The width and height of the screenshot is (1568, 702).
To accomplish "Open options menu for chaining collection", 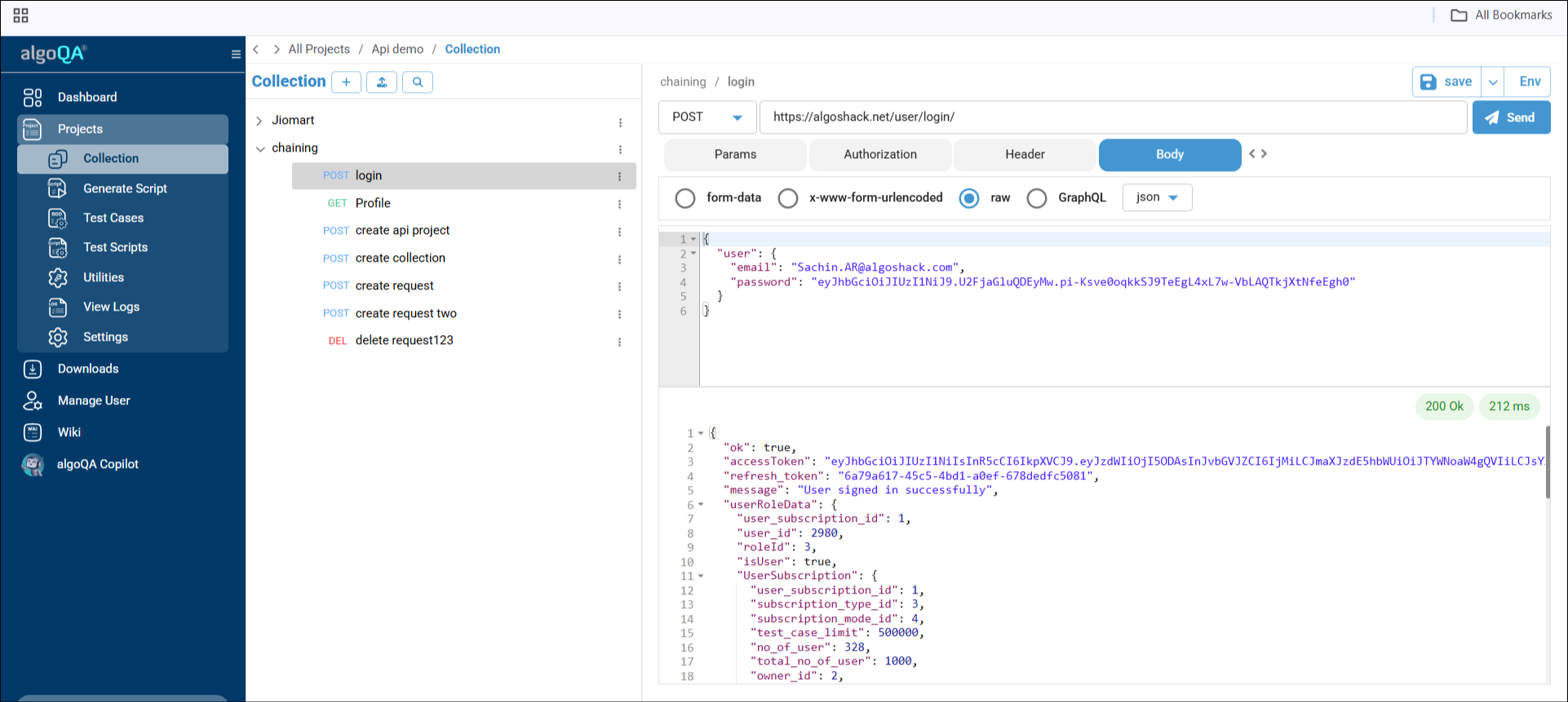I will tap(620, 149).
